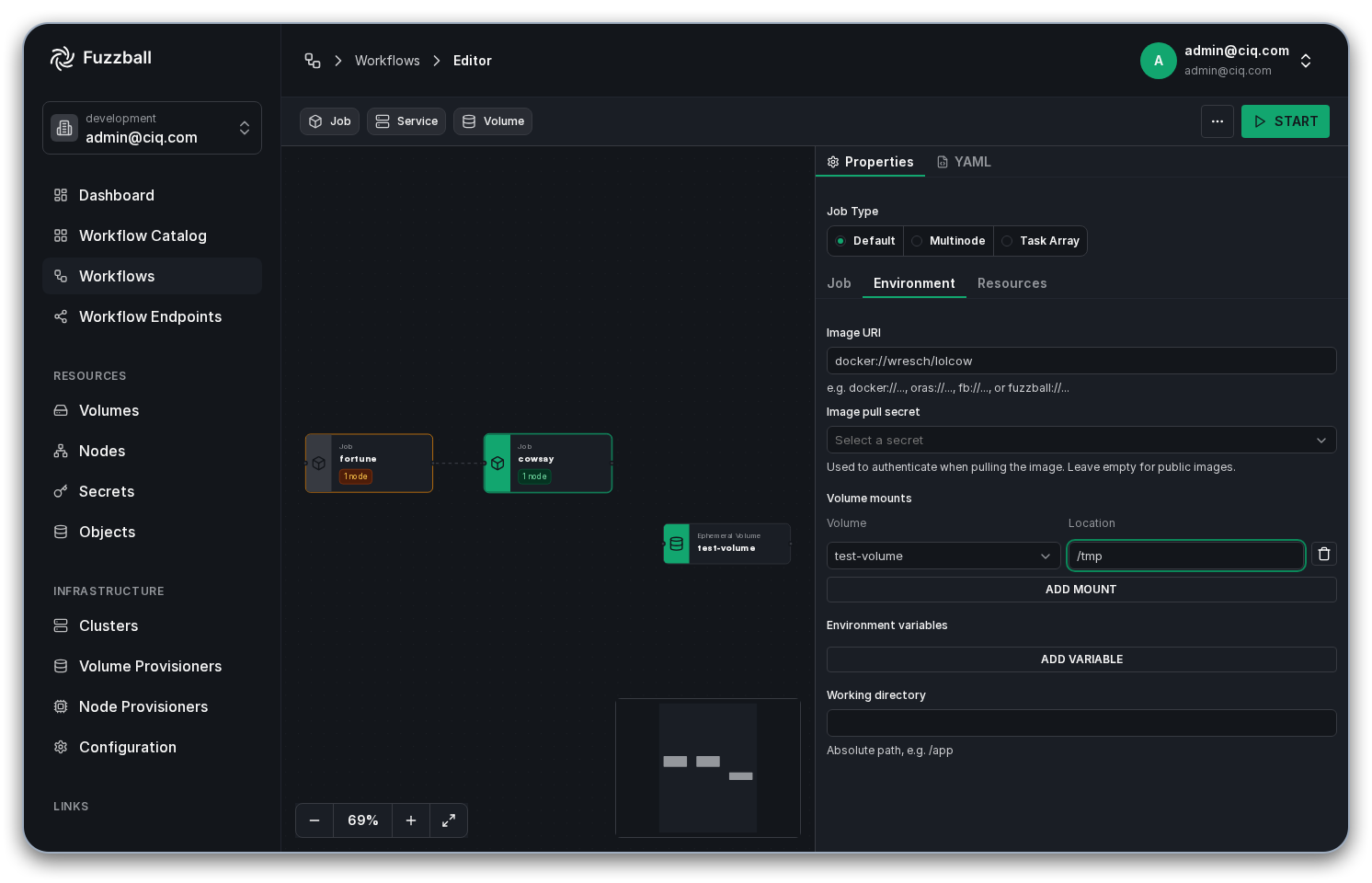
Task: Fit the workflow canvas to view
Action: coord(449,820)
